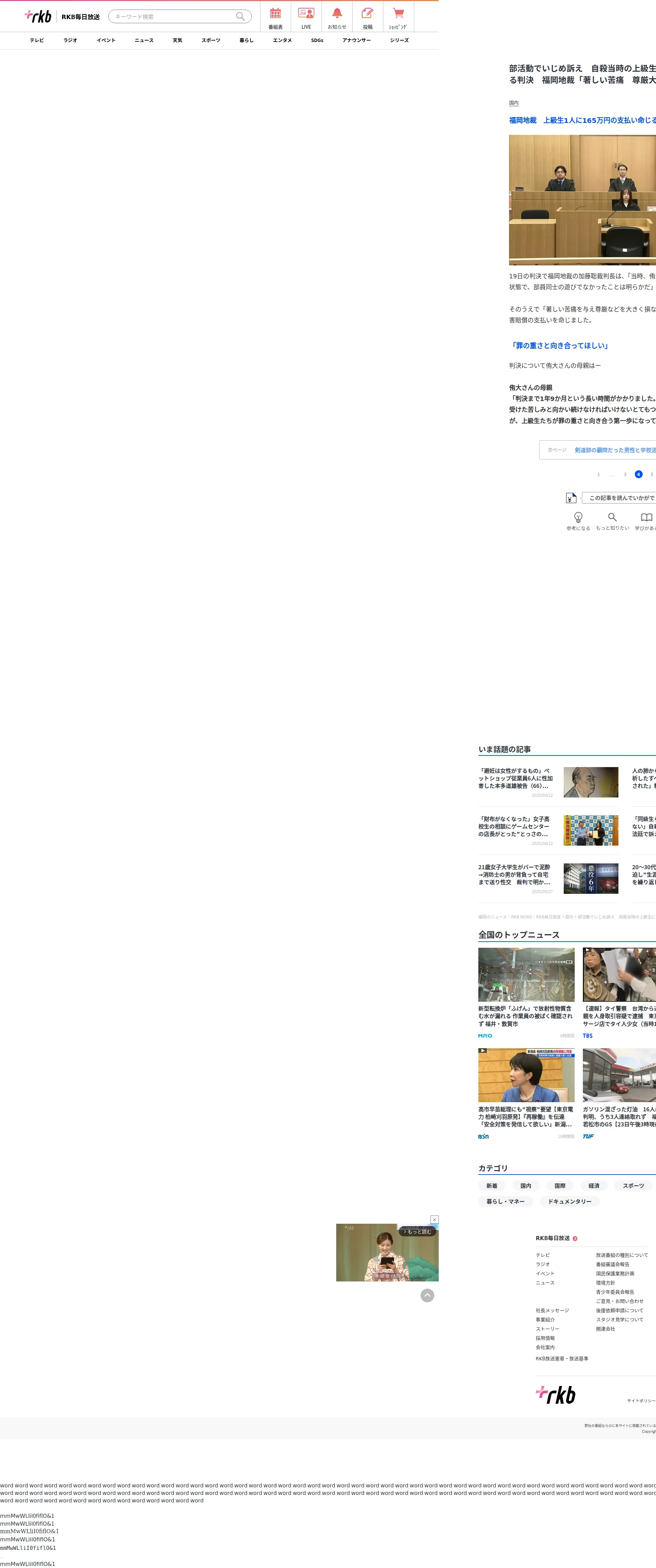Go to pagination page 3
Image resolution: width=656 pixels, height=1568 pixels.
point(625,474)
